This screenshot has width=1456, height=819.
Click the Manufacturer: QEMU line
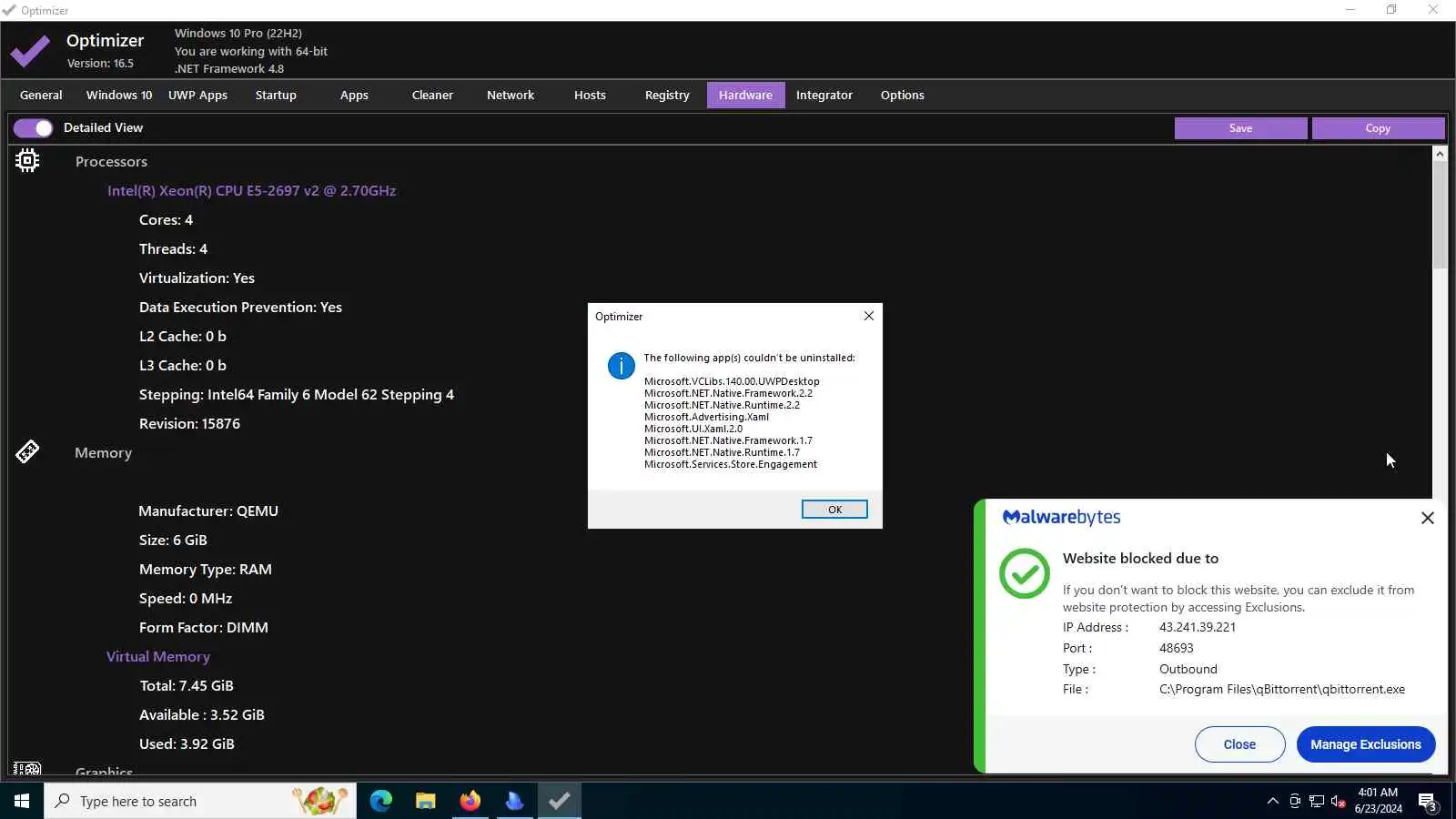click(x=208, y=511)
